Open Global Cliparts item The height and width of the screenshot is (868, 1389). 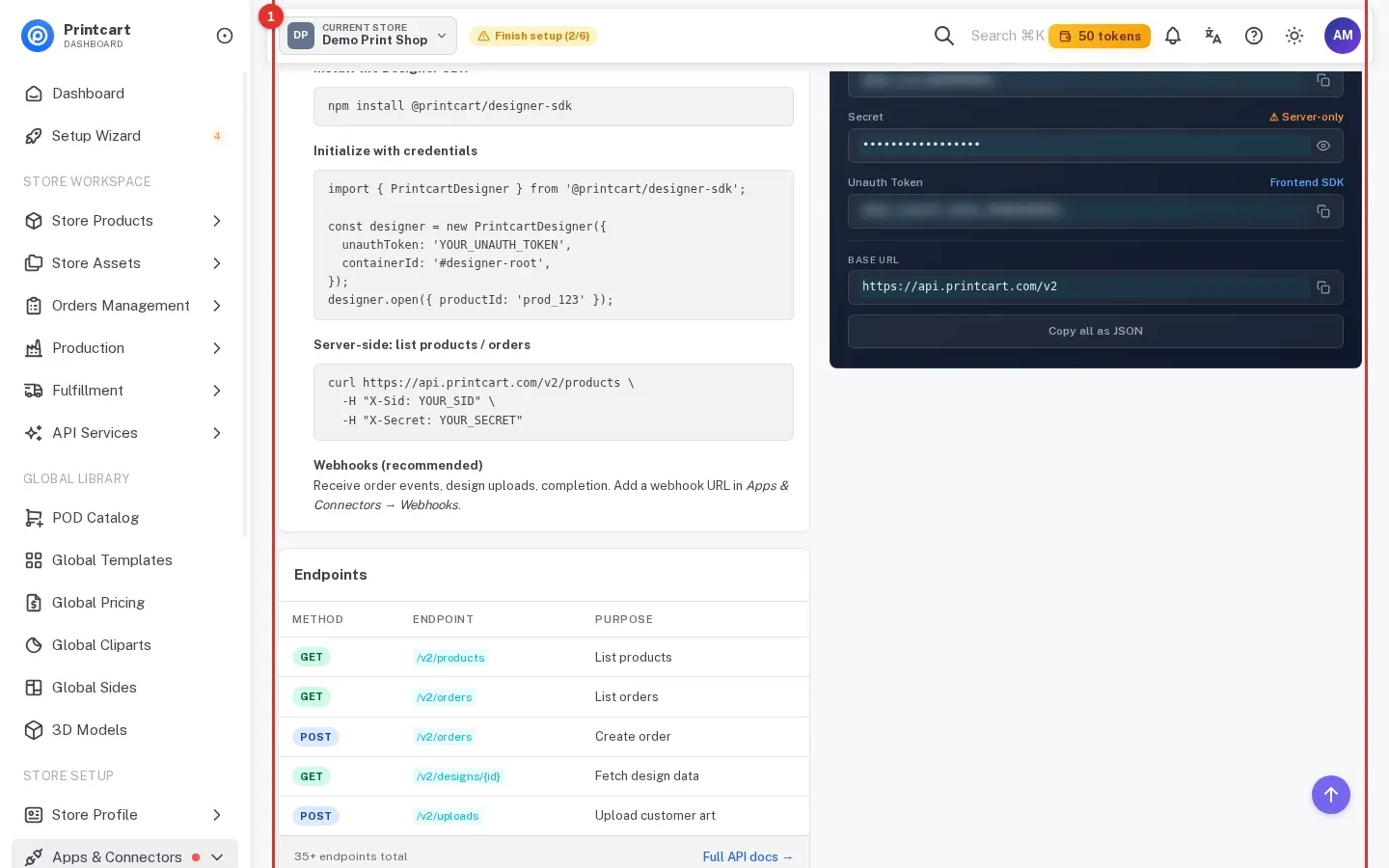click(x=124, y=645)
